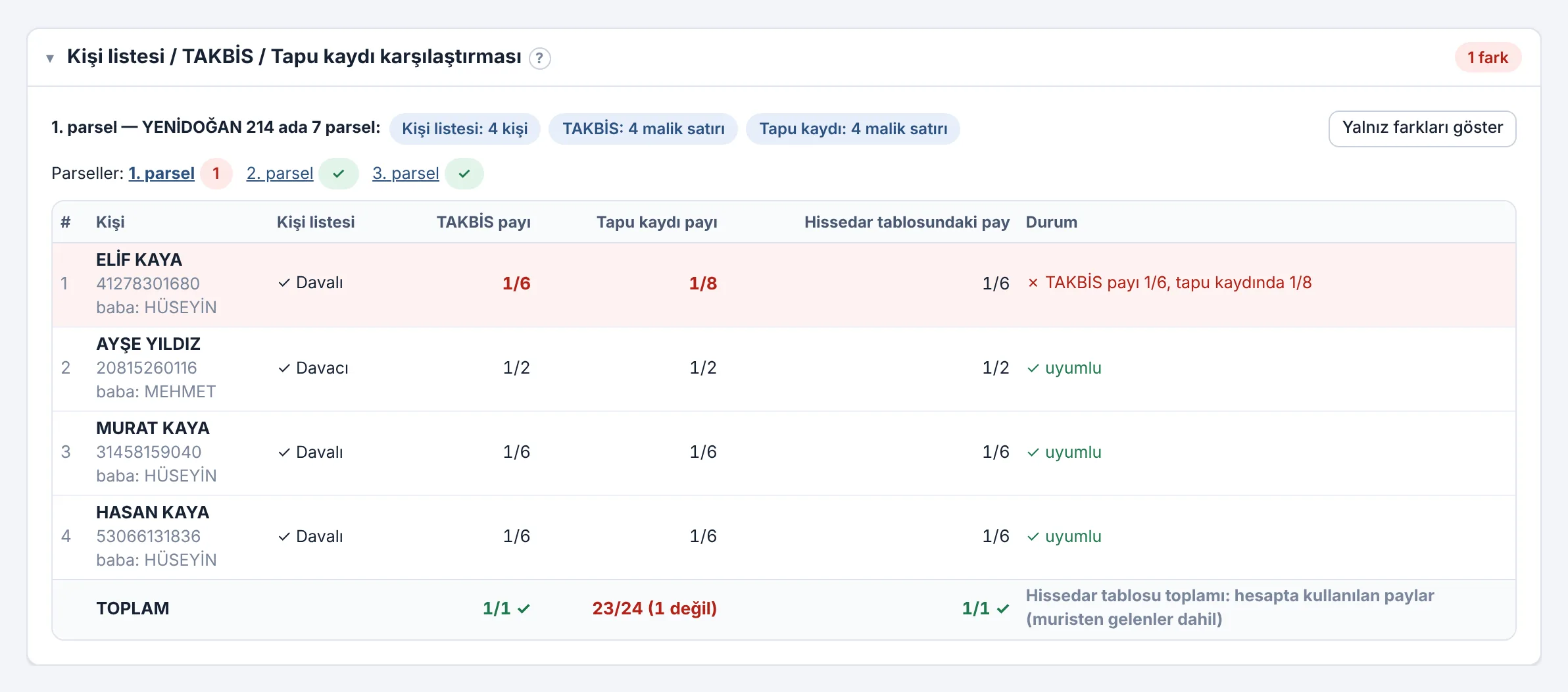Select the name HASAN KAYA

pyautogui.click(x=153, y=512)
